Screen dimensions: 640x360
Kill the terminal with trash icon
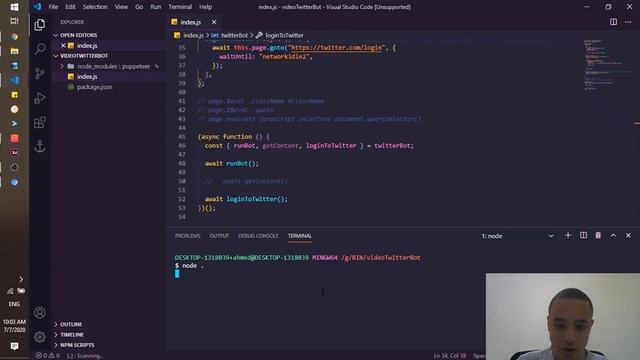tap(598, 236)
